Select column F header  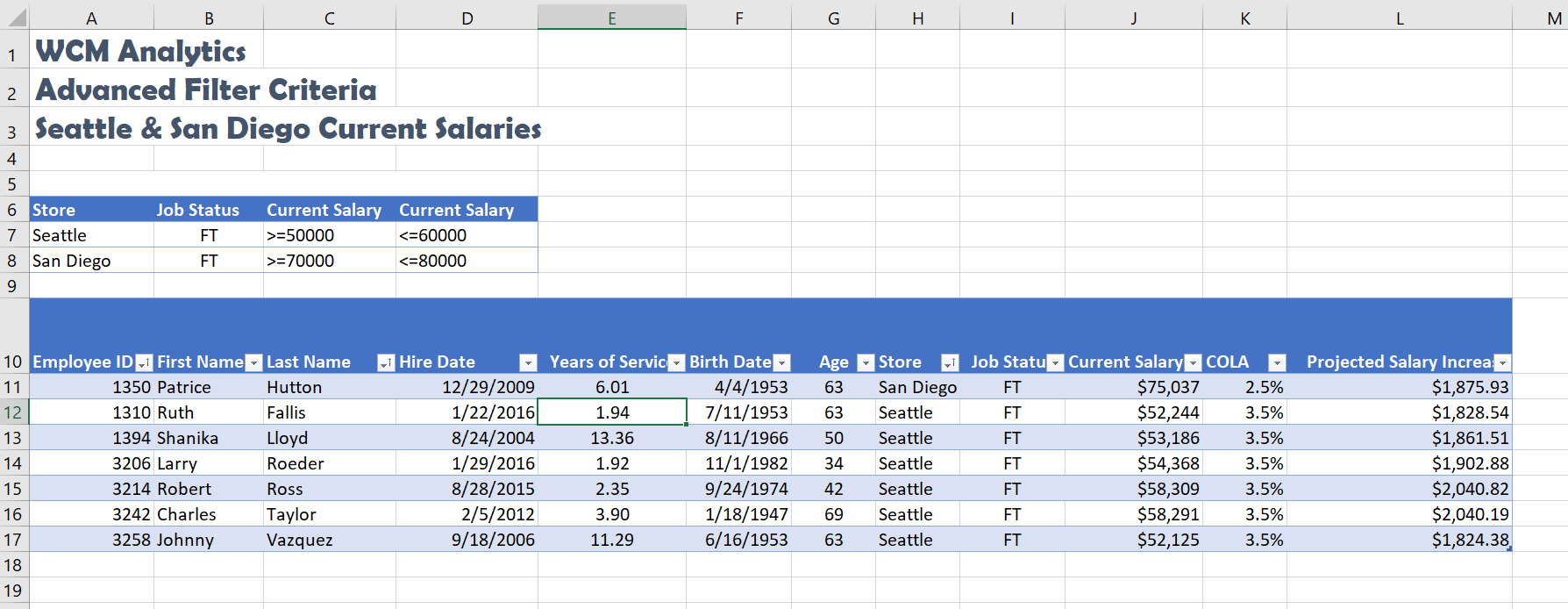tap(739, 18)
